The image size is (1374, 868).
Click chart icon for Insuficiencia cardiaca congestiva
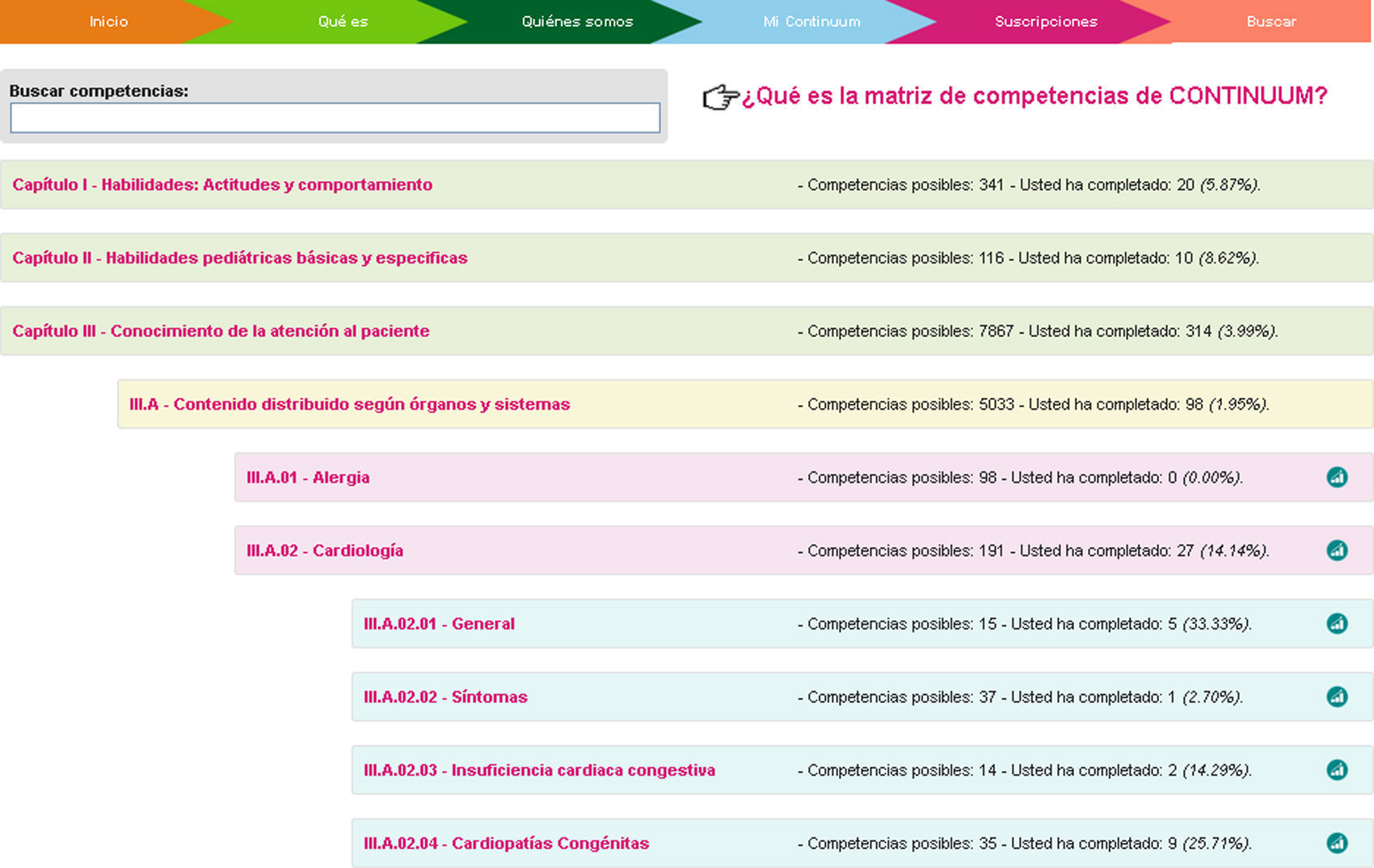pos(1337,769)
